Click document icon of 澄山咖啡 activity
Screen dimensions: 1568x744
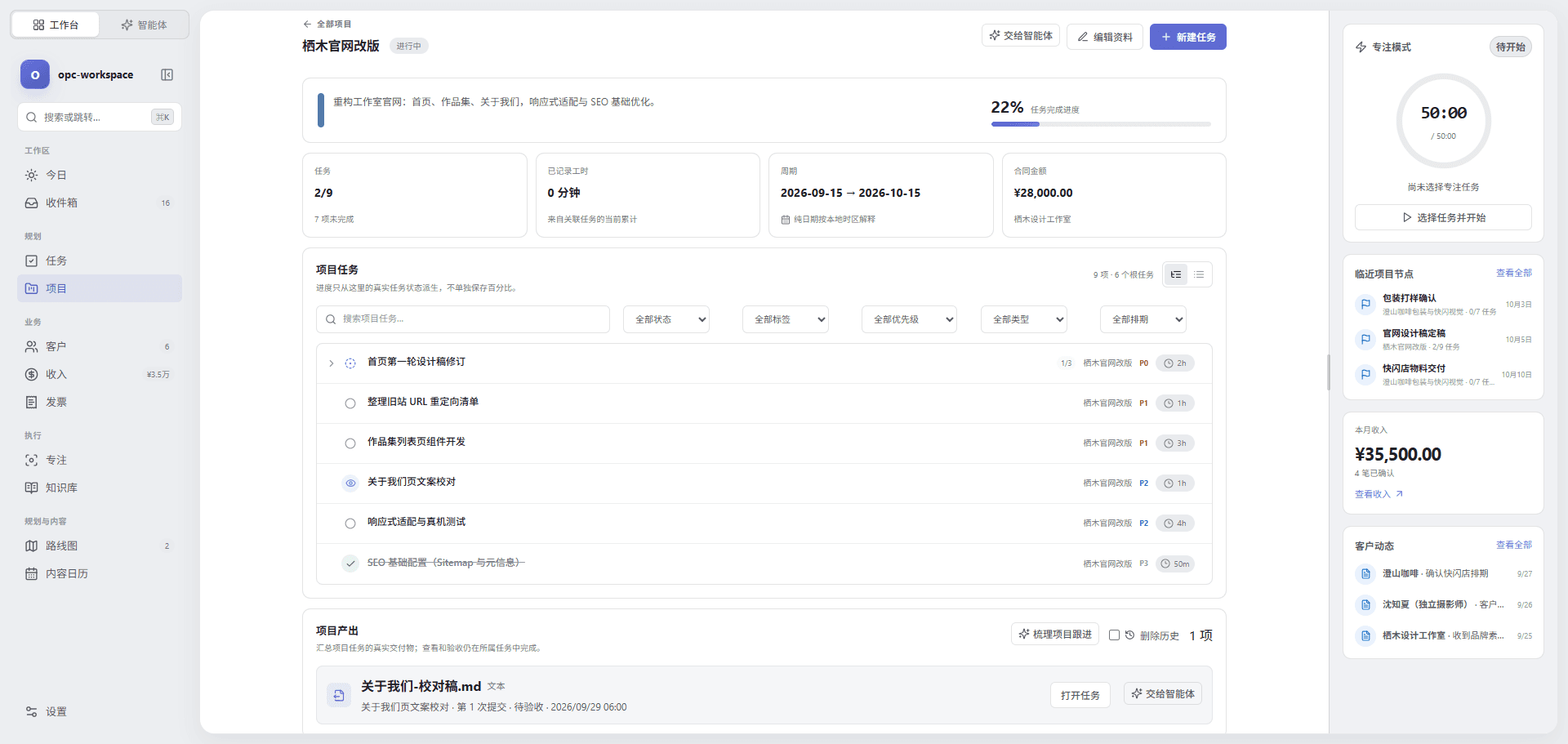[x=1365, y=574]
